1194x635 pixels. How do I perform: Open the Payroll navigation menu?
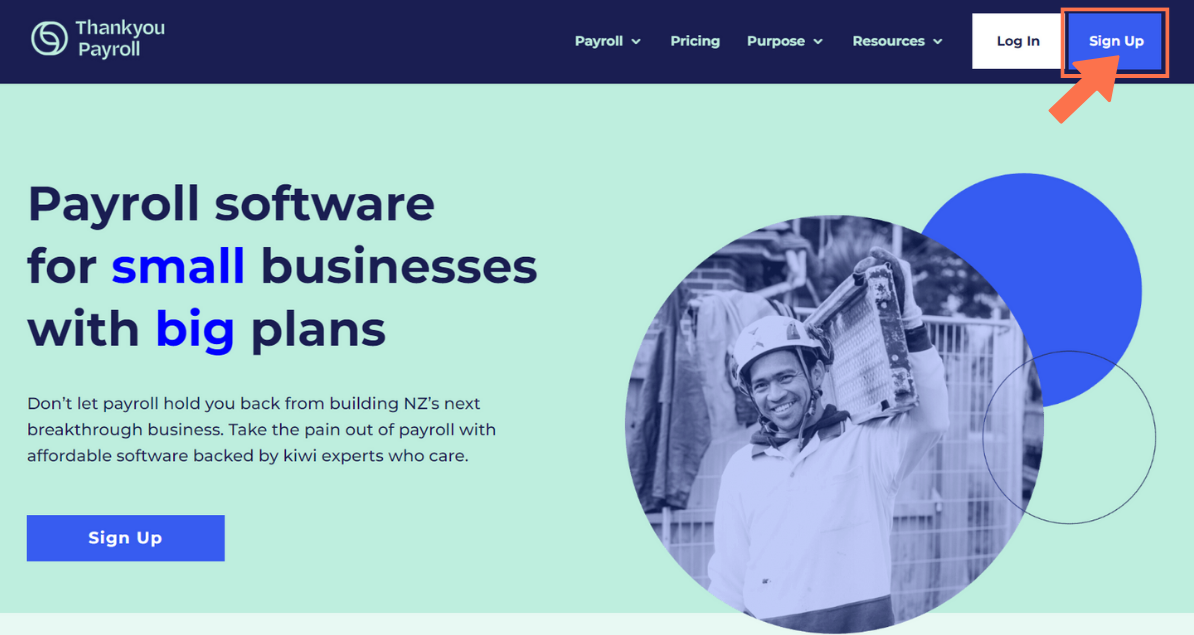[x=599, y=41]
